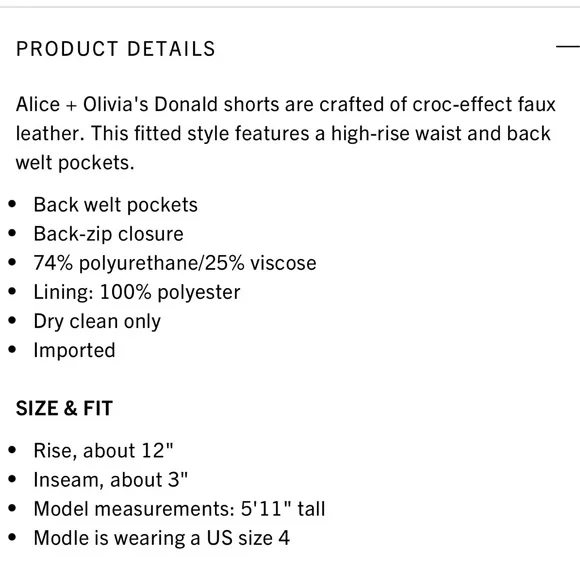Click the Rise, about 12" line

[x=103, y=451]
